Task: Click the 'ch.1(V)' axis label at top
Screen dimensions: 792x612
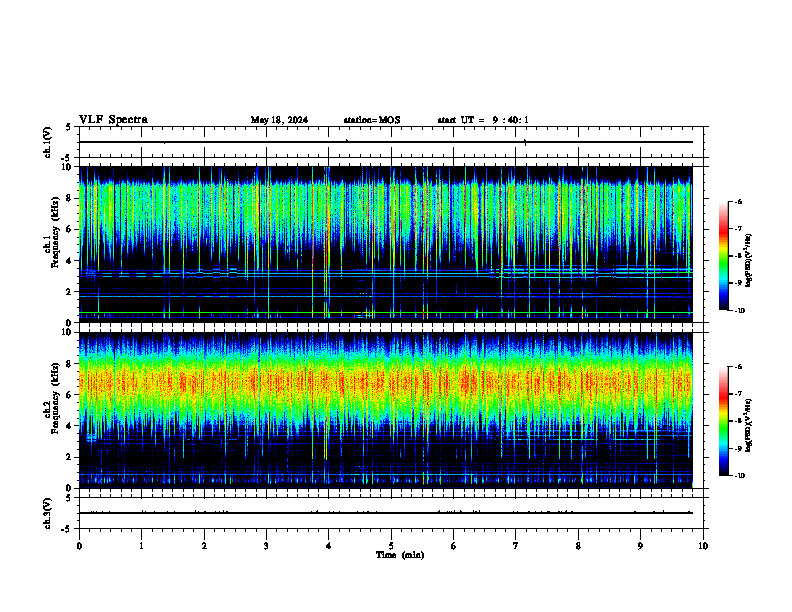Action: (48, 142)
